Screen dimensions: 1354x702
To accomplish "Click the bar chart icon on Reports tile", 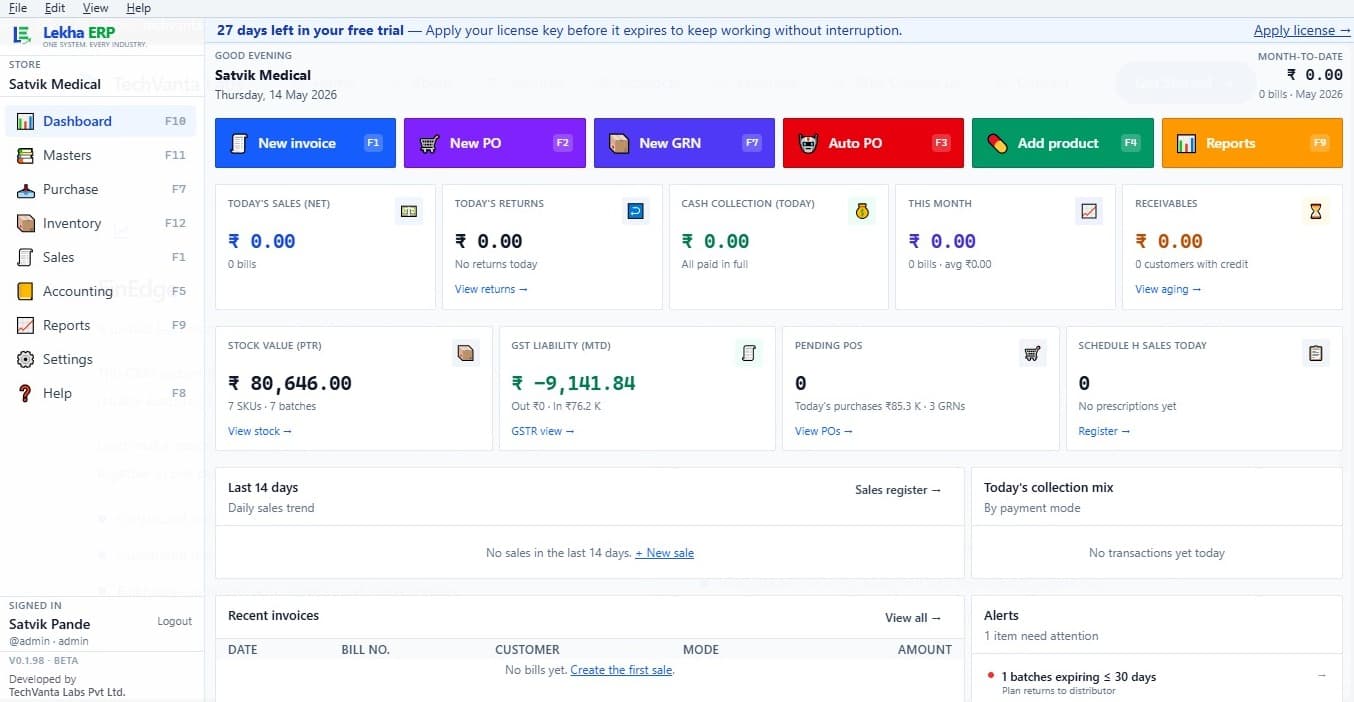I will point(1186,143).
